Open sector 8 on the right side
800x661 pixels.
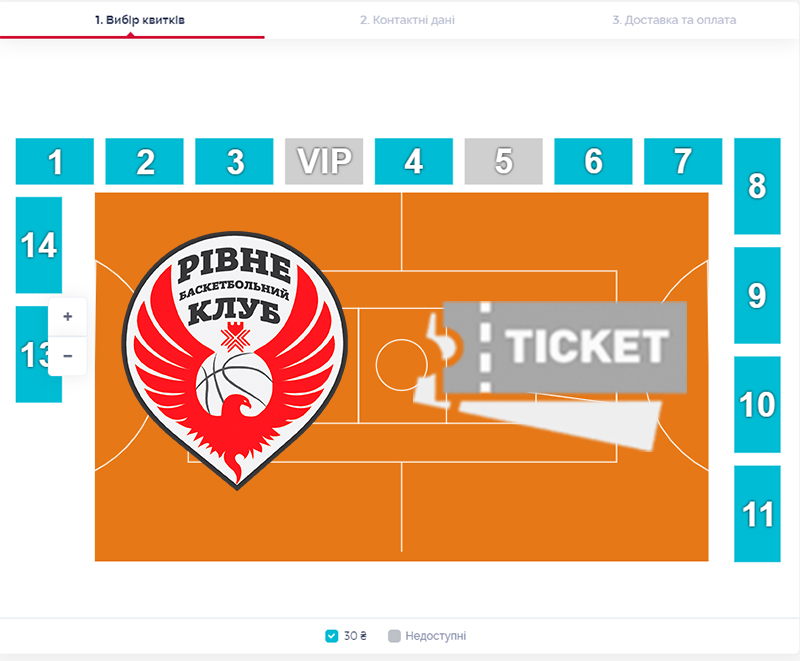click(757, 186)
